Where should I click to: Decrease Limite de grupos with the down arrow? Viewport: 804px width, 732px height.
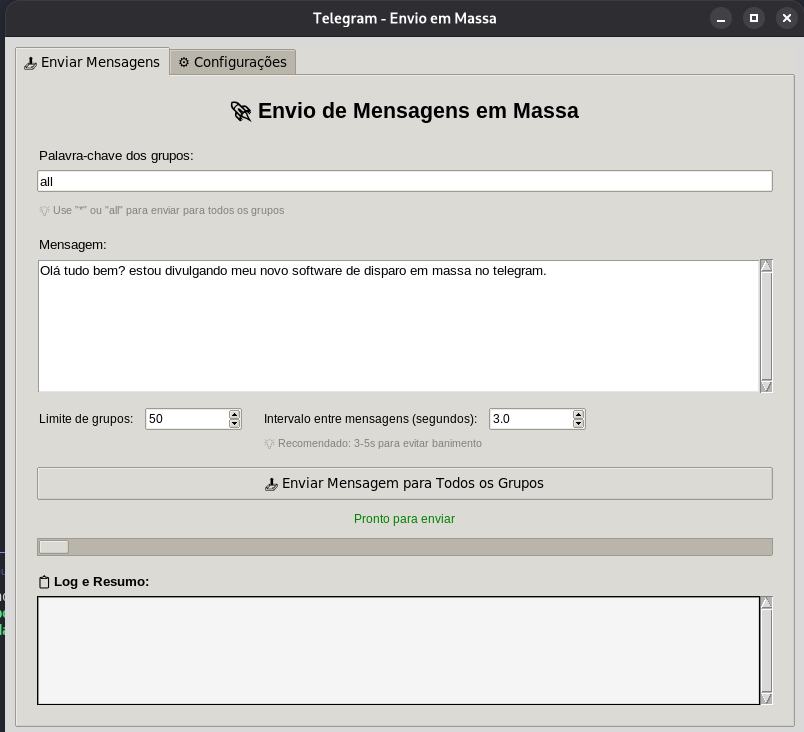pos(232,423)
